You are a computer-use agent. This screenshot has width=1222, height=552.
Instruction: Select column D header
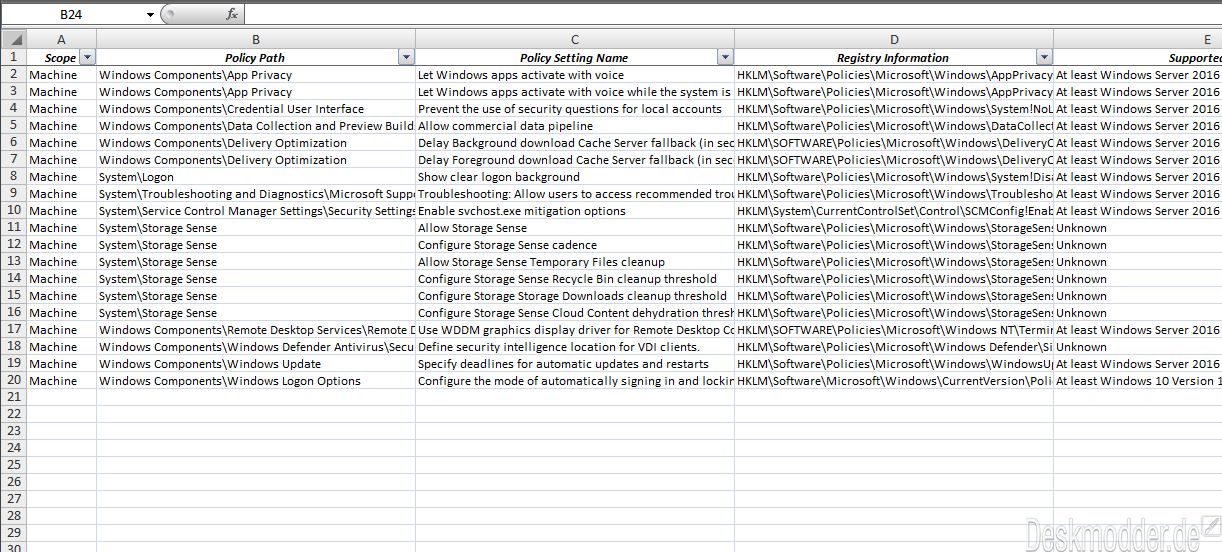tap(894, 39)
